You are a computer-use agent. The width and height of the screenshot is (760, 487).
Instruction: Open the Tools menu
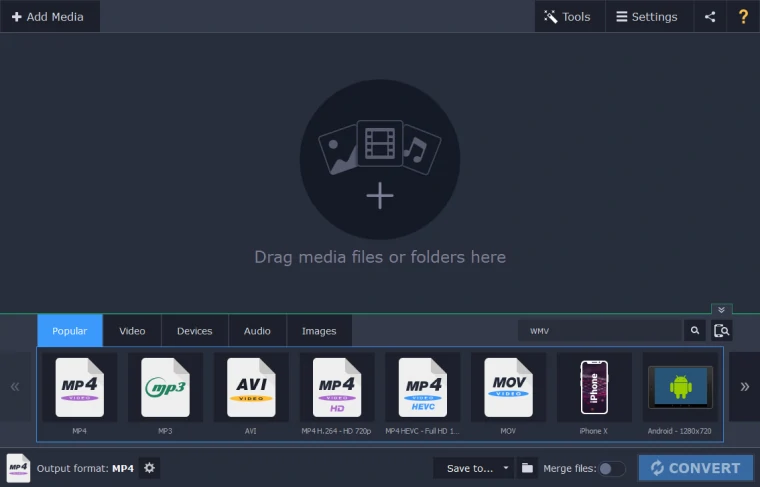point(570,16)
